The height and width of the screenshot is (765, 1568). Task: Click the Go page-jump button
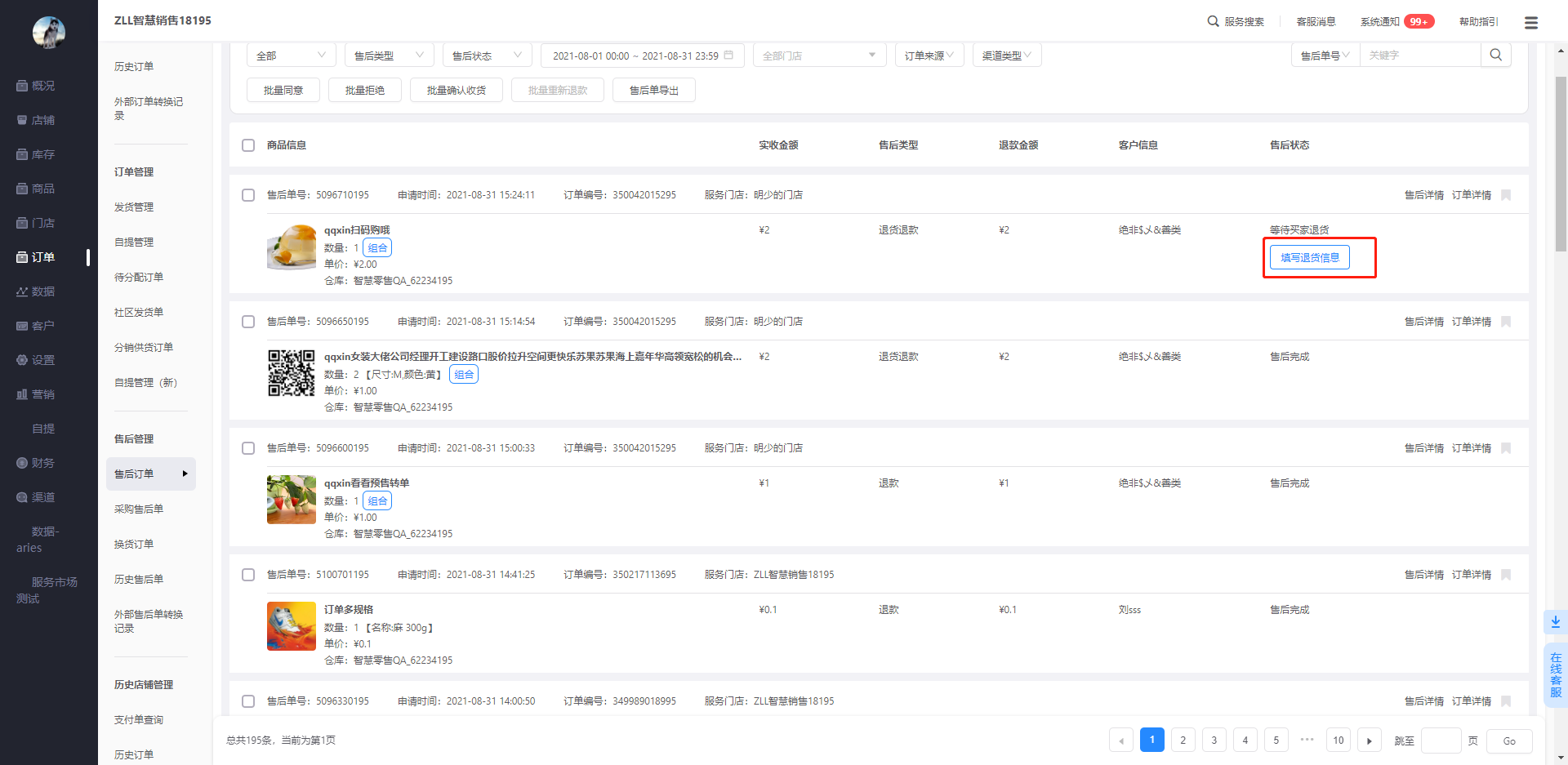(x=1509, y=741)
